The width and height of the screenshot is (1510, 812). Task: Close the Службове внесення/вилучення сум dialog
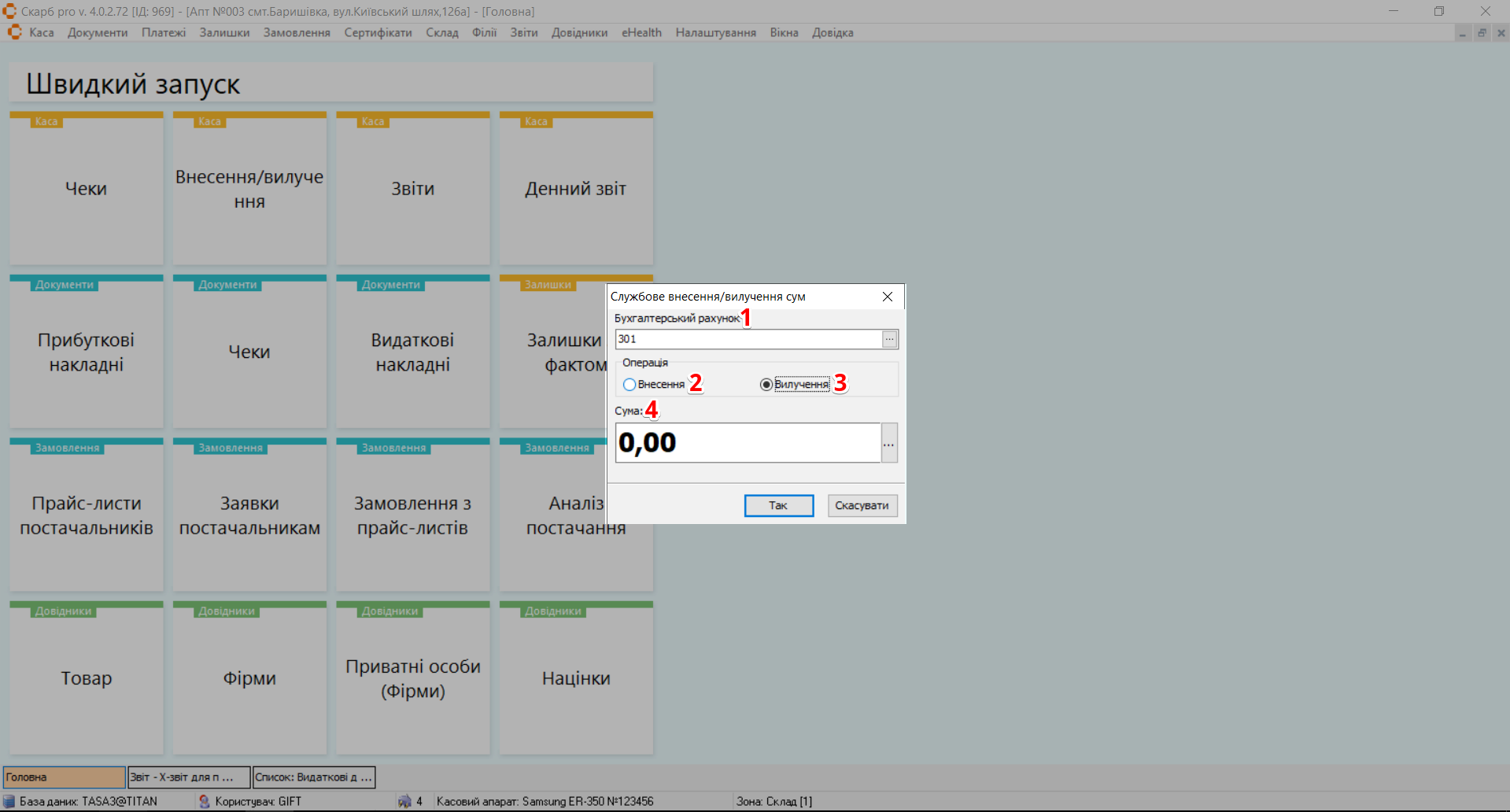887,297
